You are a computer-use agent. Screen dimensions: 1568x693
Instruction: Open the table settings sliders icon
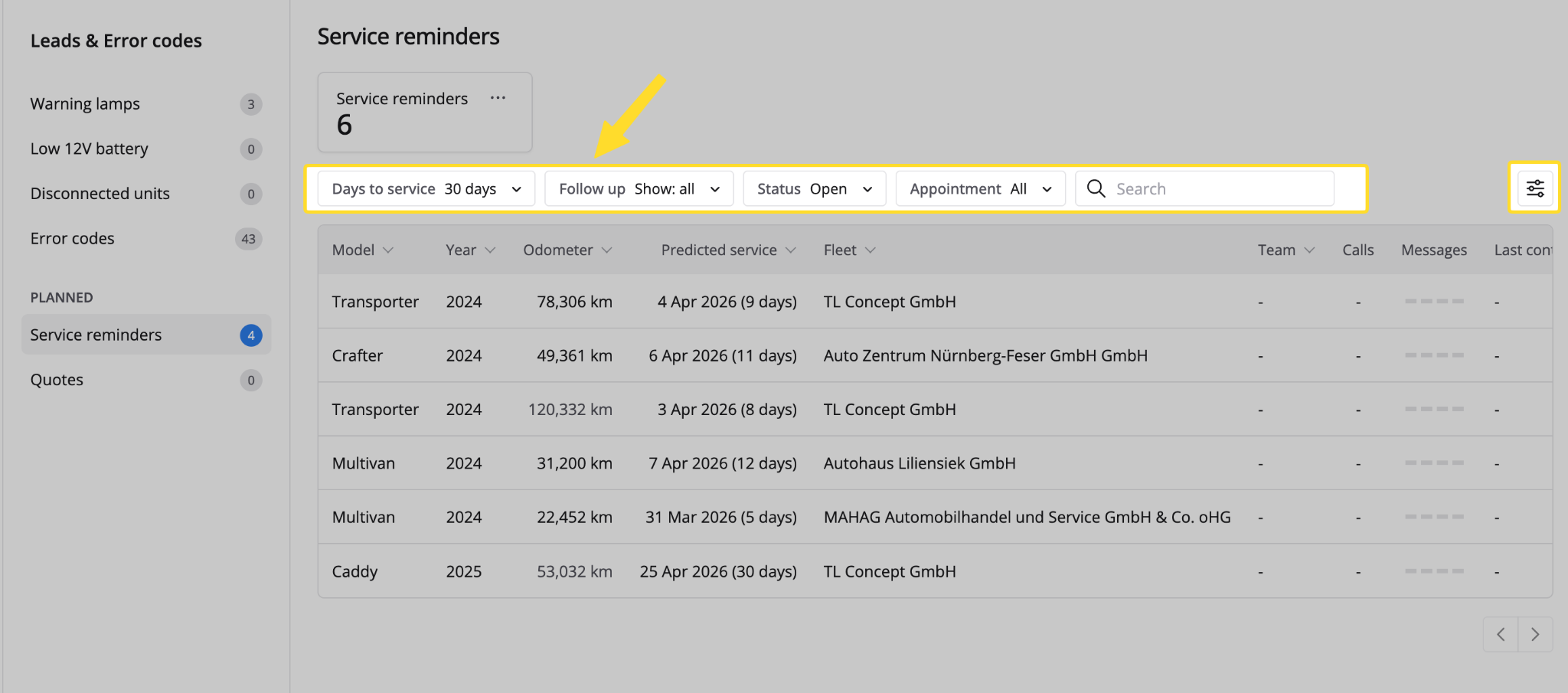1535,188
